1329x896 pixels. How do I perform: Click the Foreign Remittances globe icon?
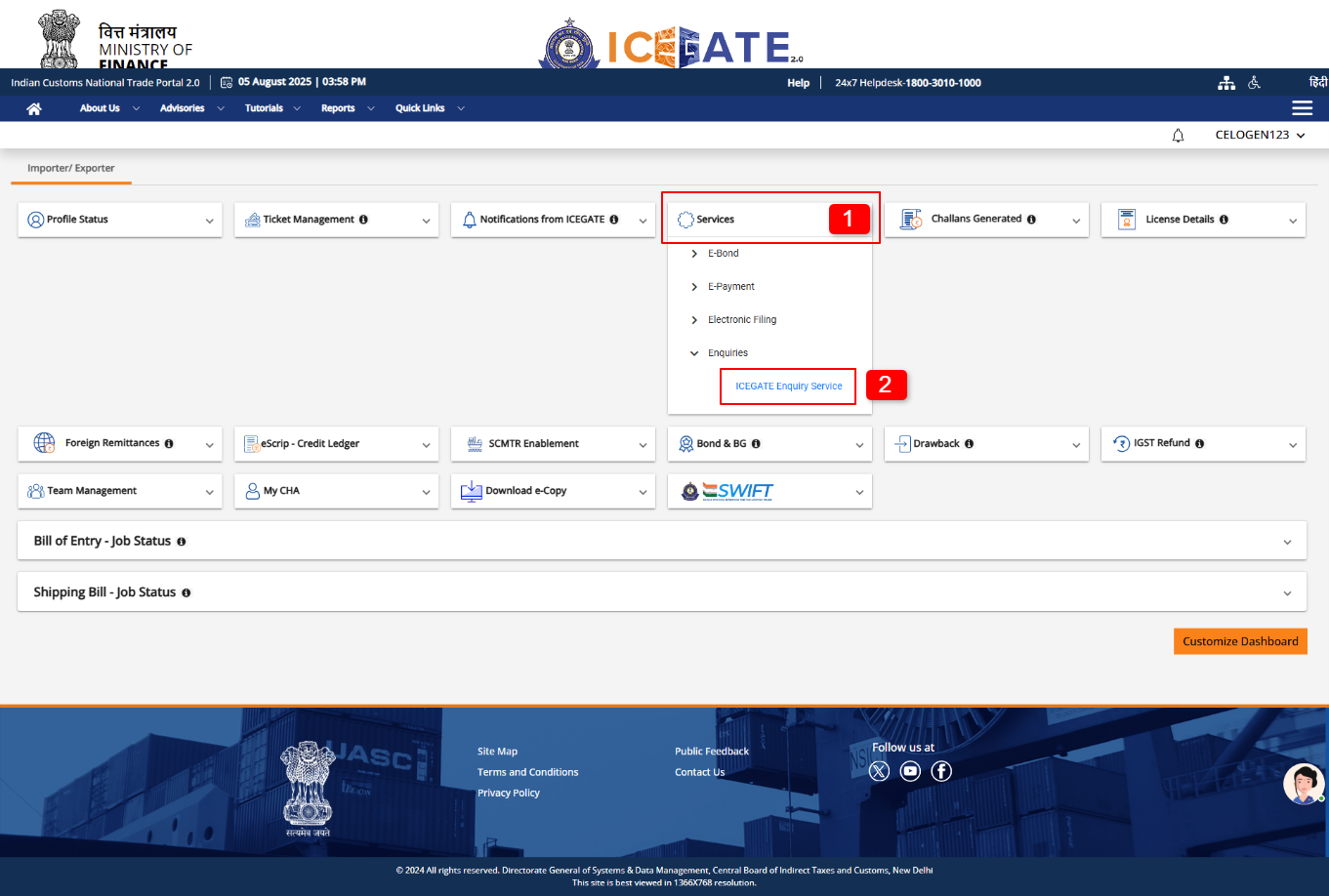coord(44,443)
